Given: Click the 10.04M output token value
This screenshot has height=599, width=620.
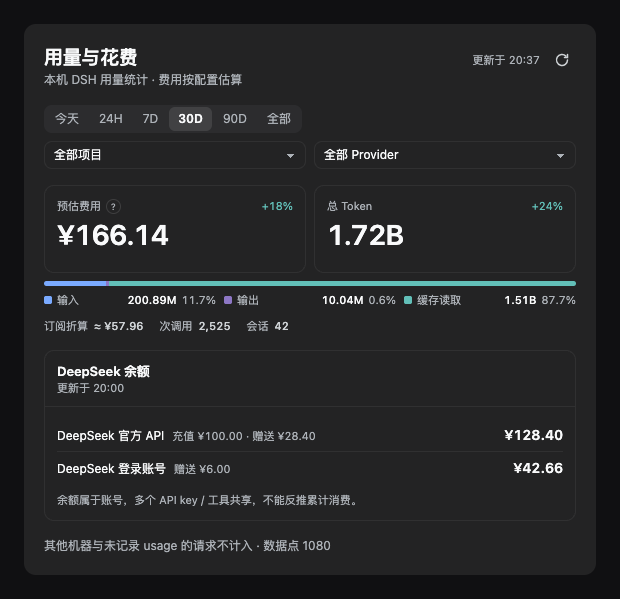Looking at the screenshot, I should (343, 300).
